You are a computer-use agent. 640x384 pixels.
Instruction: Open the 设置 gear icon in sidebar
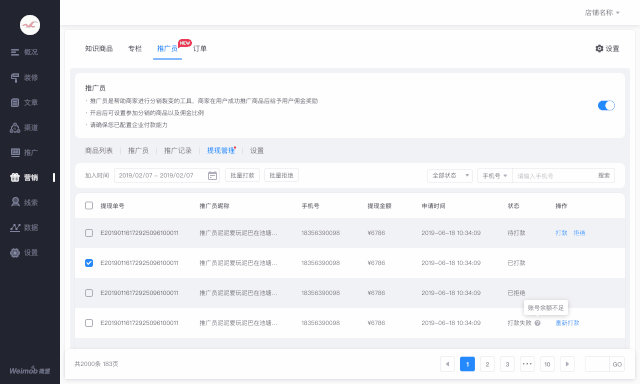coord(15,253)
